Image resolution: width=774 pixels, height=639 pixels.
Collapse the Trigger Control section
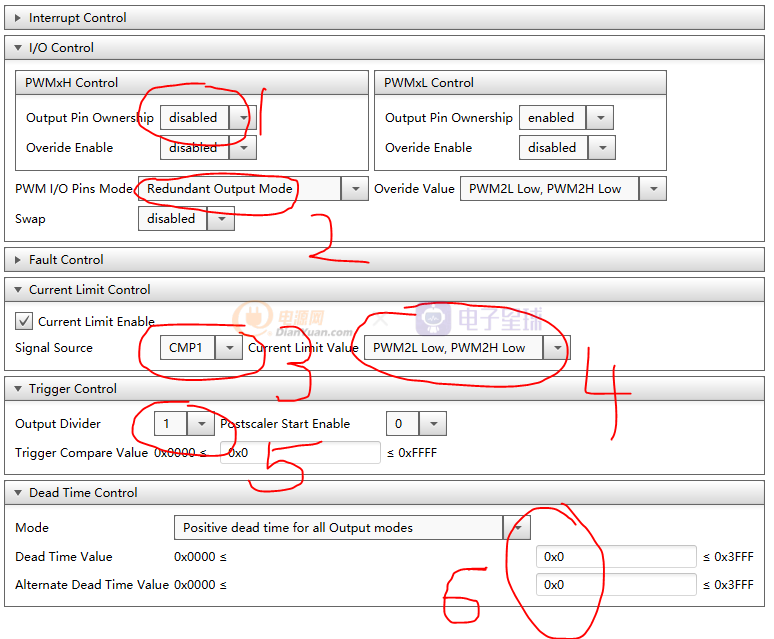18,389
